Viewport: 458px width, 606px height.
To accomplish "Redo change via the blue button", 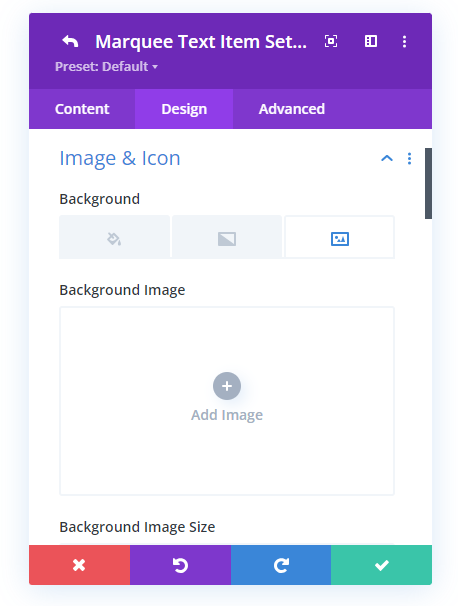I will (281, 565).
